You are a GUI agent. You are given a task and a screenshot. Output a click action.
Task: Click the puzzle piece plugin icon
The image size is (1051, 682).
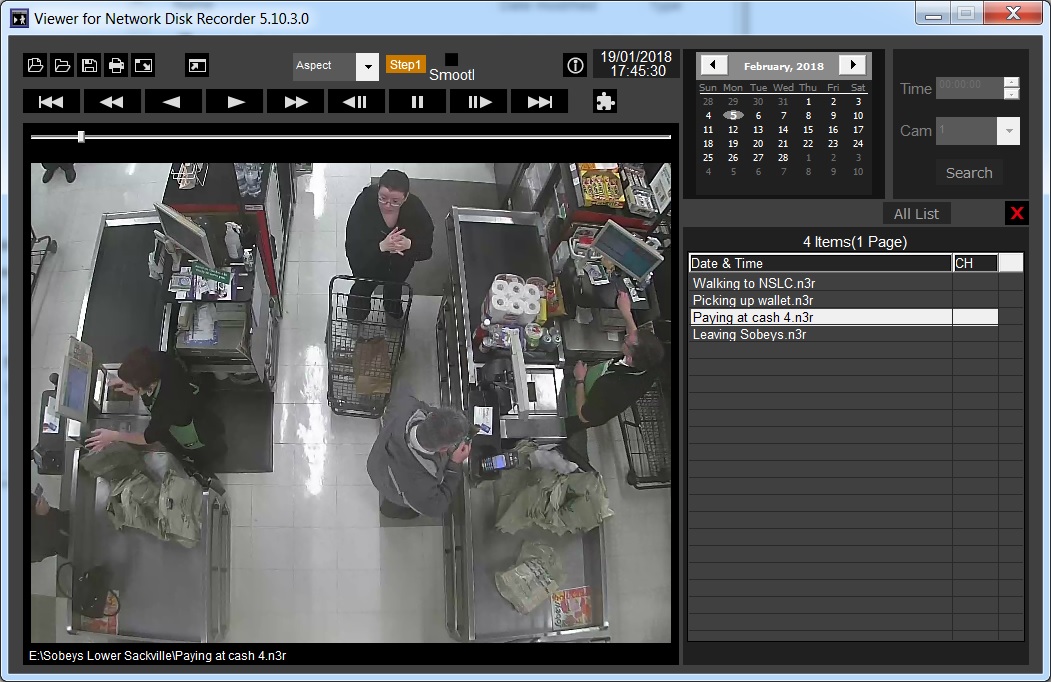click(604, 101)
